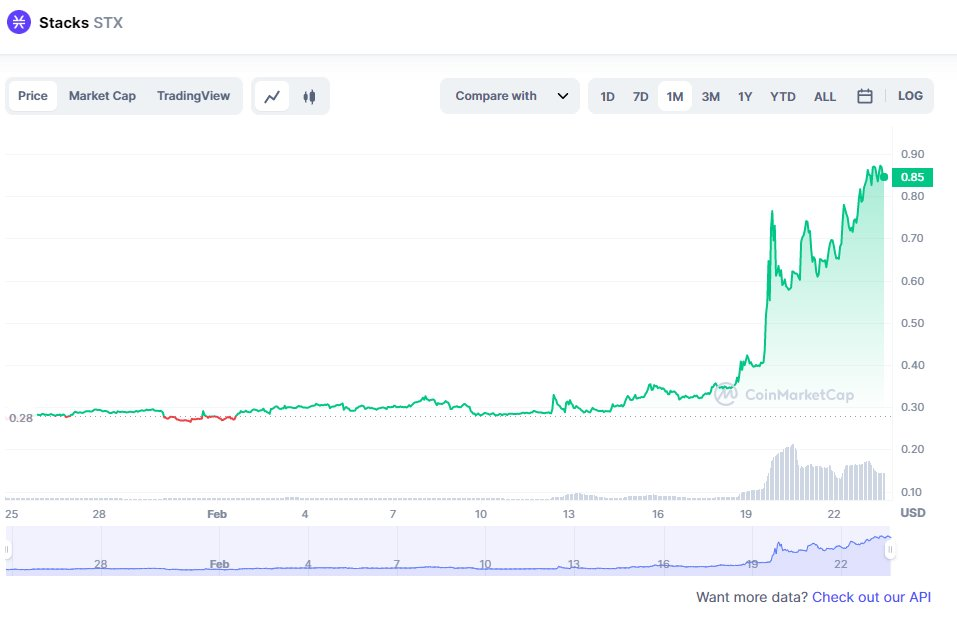957x617 pixels.
Task: Toggle LOG scale on chart
Action: 910,96
